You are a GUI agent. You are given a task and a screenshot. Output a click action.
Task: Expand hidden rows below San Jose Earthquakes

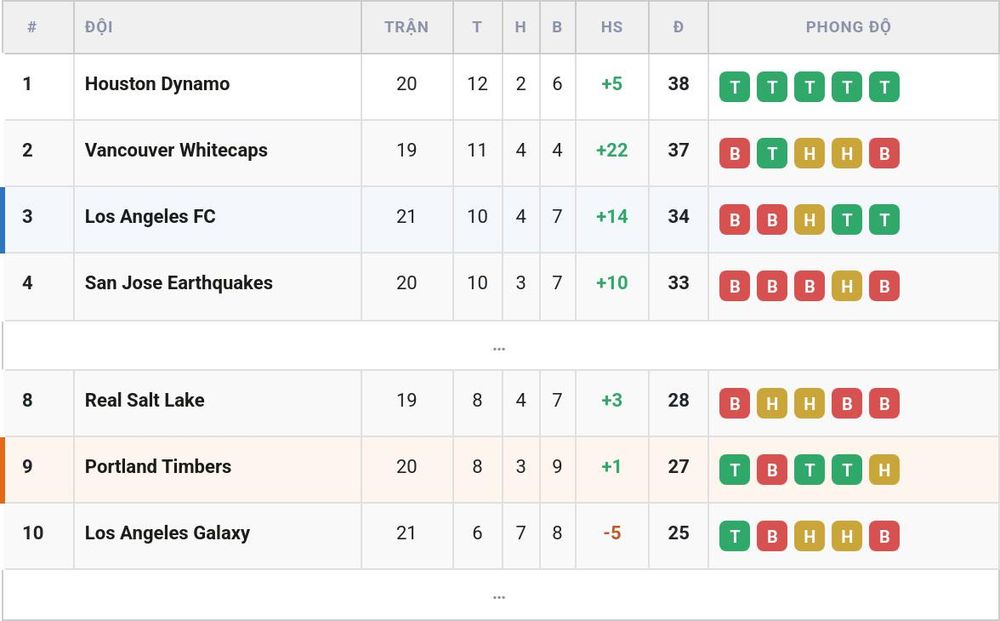pyautogui.click(x=499, y=346)
